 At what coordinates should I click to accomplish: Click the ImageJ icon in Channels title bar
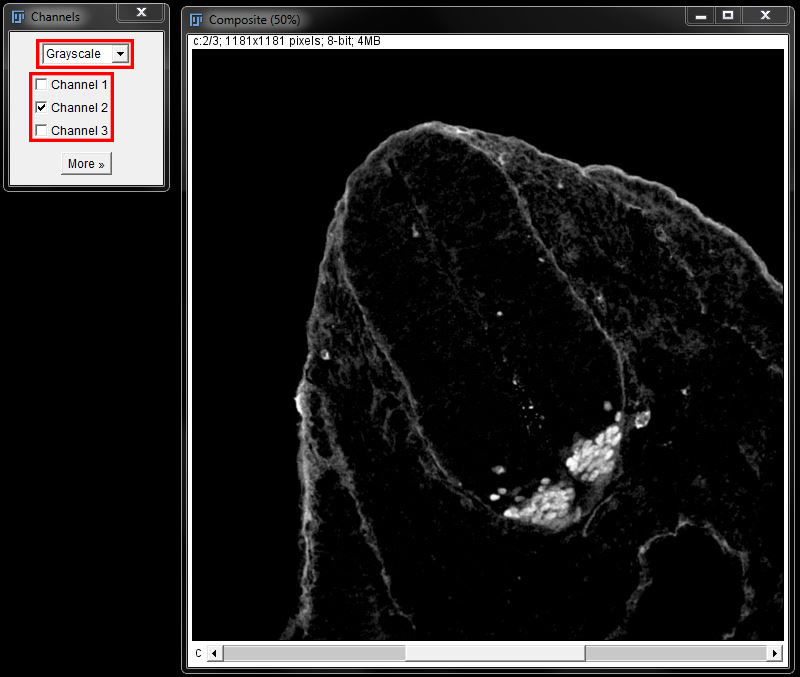click(17, 17)
